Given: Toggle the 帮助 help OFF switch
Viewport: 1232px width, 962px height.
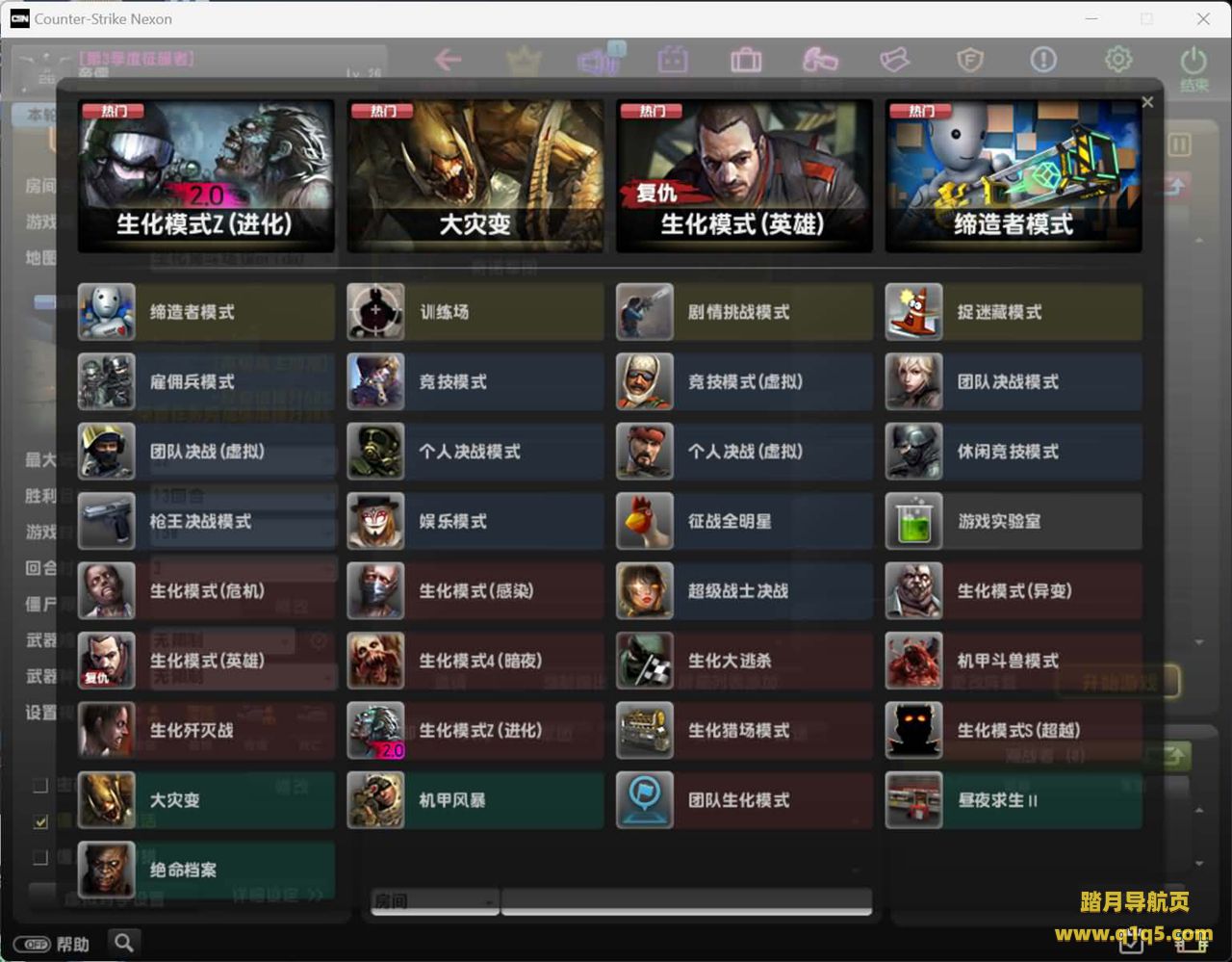Looking at the screenshot, I should tap(36, 944).
